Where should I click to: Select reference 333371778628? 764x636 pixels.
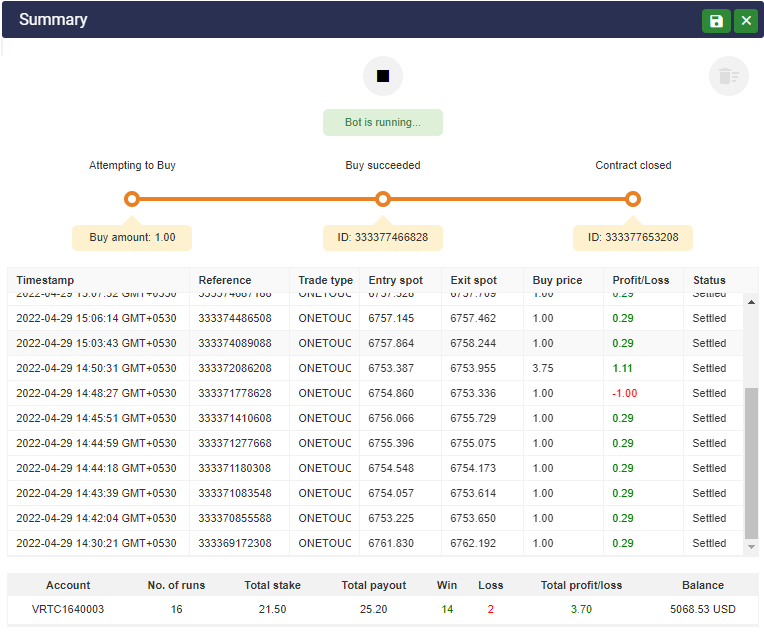click(235, 393)
